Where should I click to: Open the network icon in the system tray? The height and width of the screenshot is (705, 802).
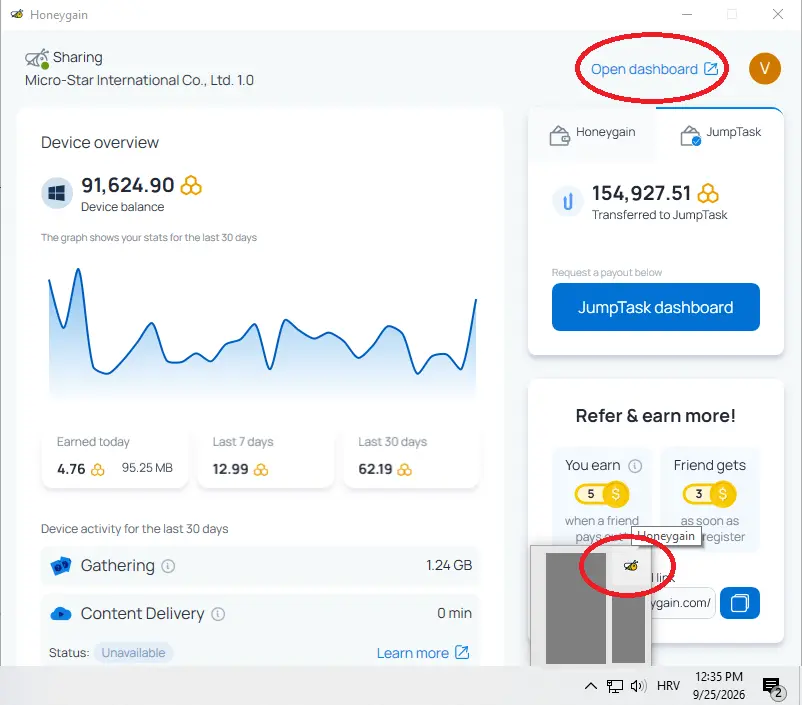tap(614, 686)
